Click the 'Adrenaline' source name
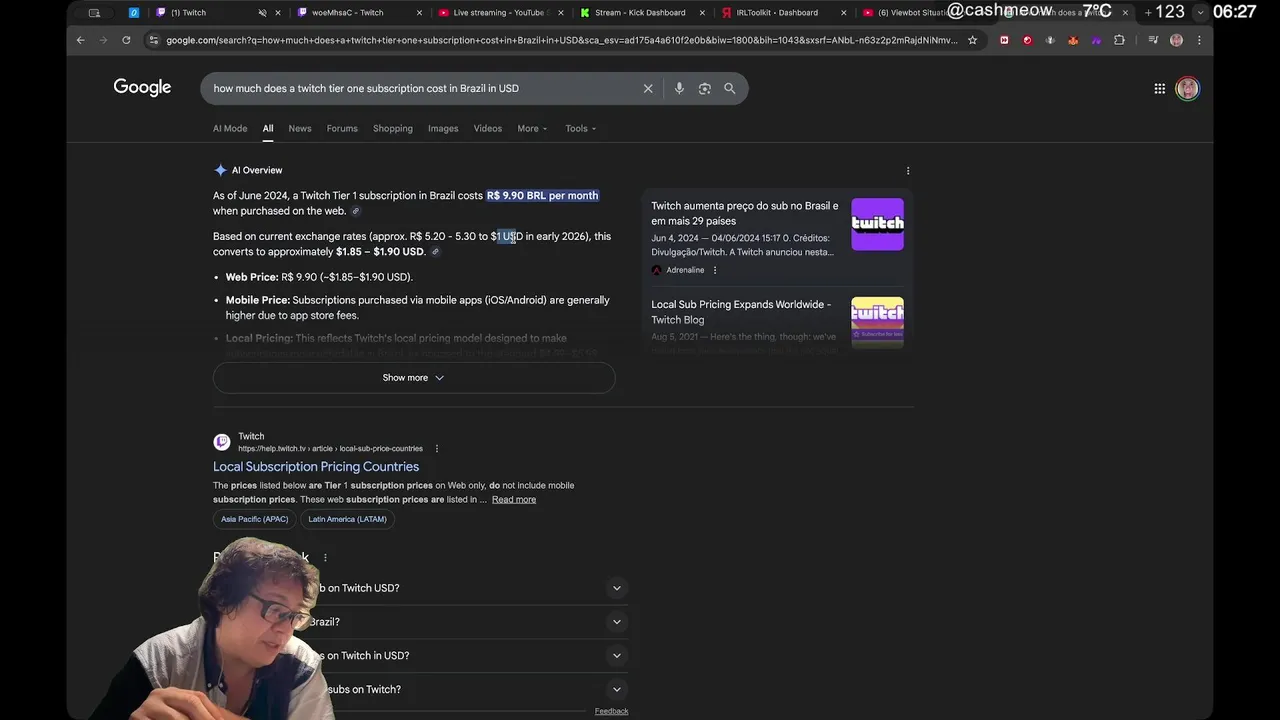Screen dimensions: 1280x720 pyautogui.click(x=685, y=270)
